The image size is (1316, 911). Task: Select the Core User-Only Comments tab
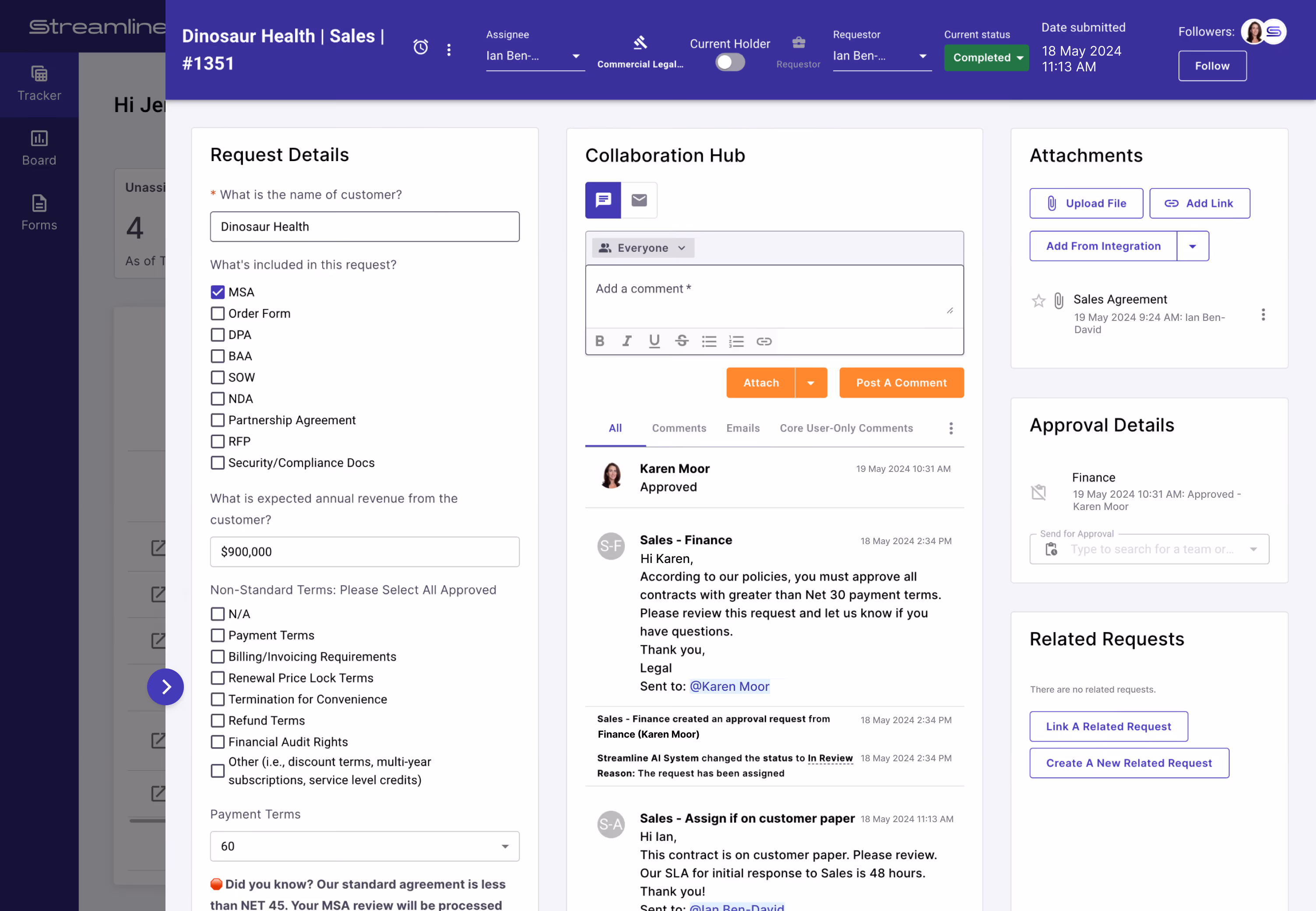point(846,429)
